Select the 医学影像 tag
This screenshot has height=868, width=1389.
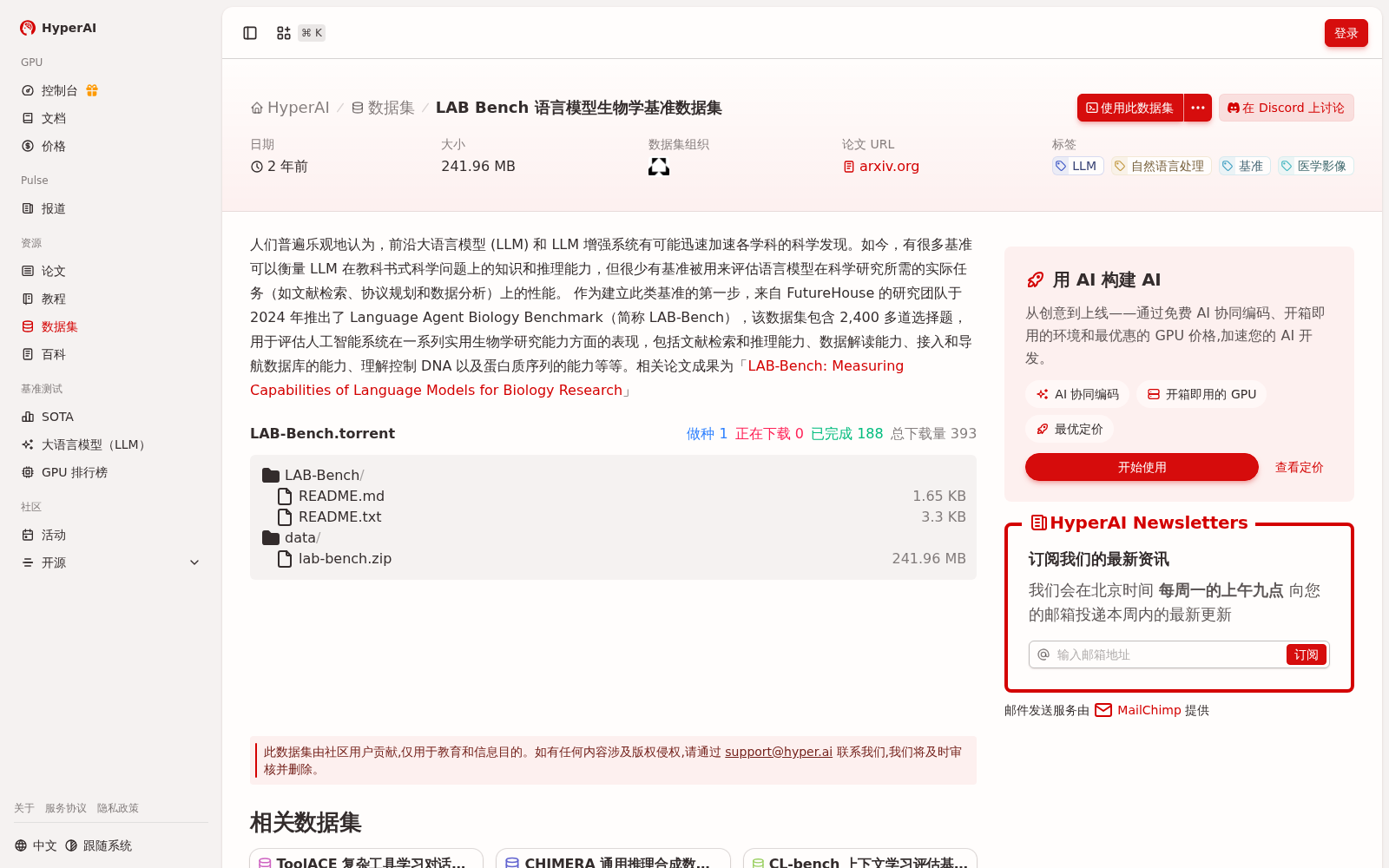point(1315,166)
